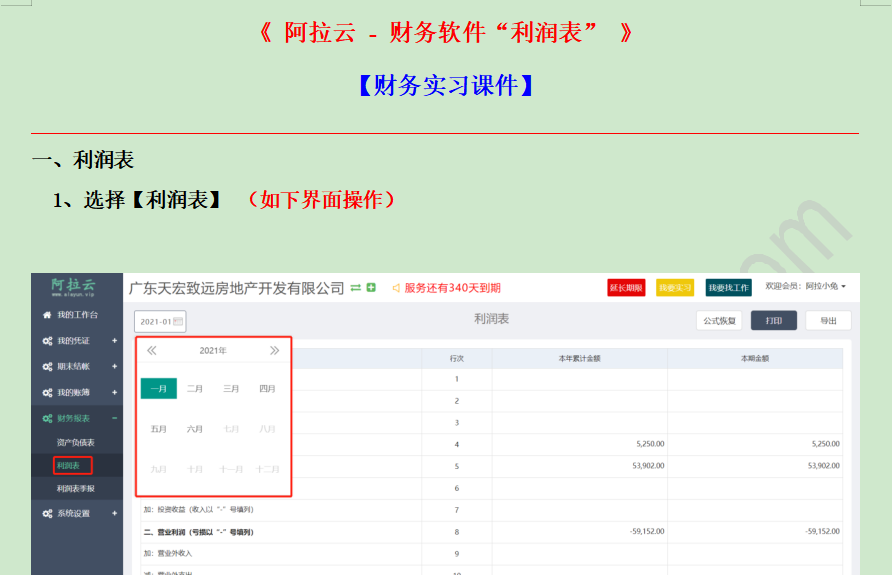Select 五月 in the month picker
Viewport: 892px width, 575px height.
pos(159,429)
